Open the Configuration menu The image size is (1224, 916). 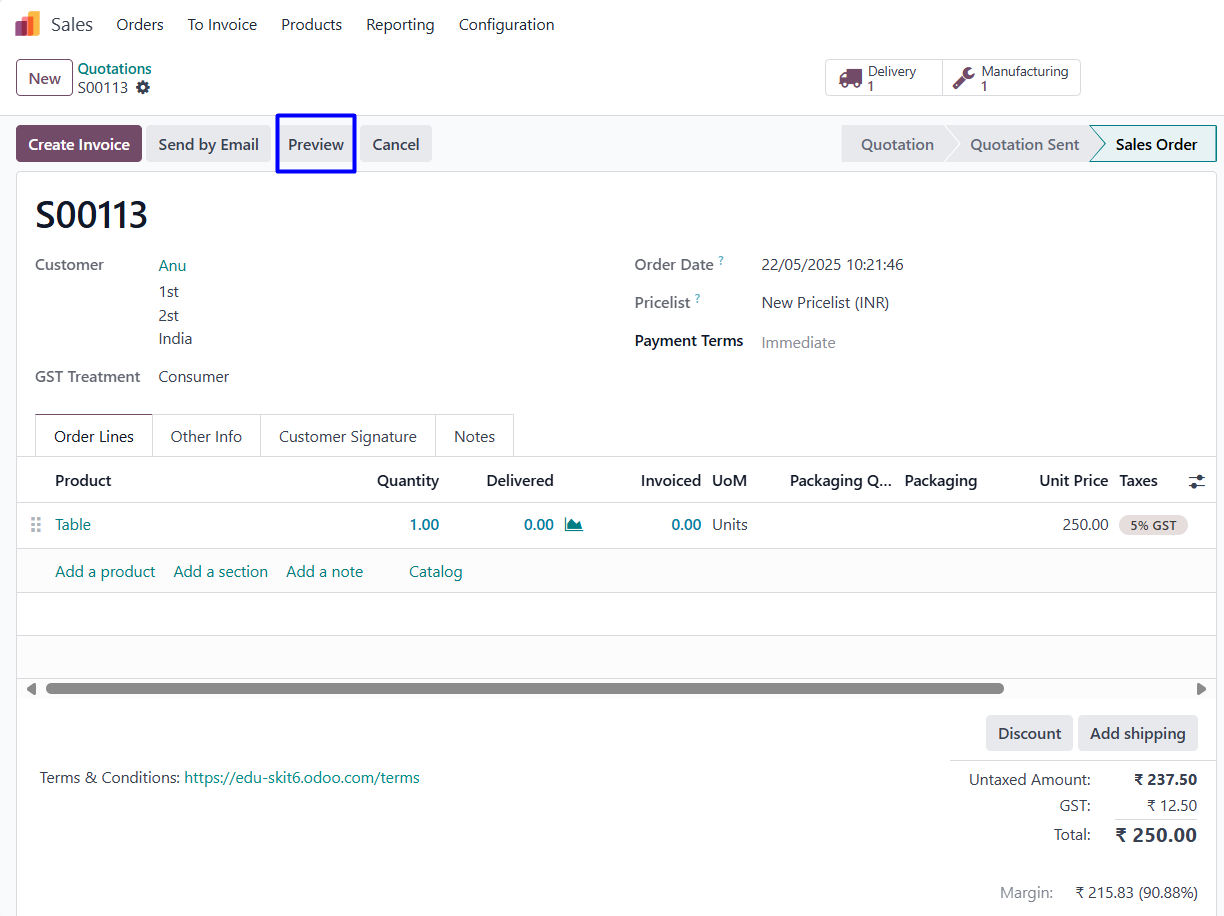[x=506, y=25]
